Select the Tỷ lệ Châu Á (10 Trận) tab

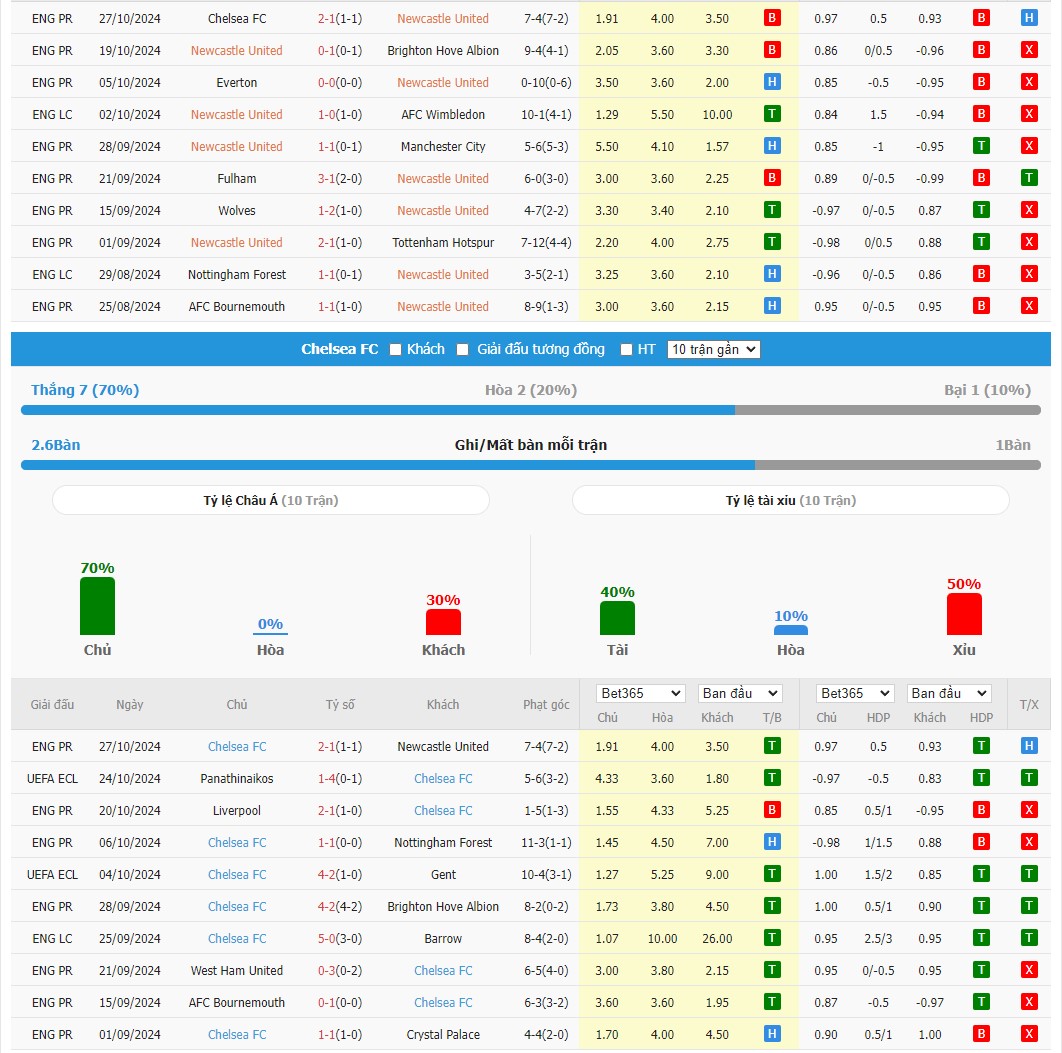point(271,500)
